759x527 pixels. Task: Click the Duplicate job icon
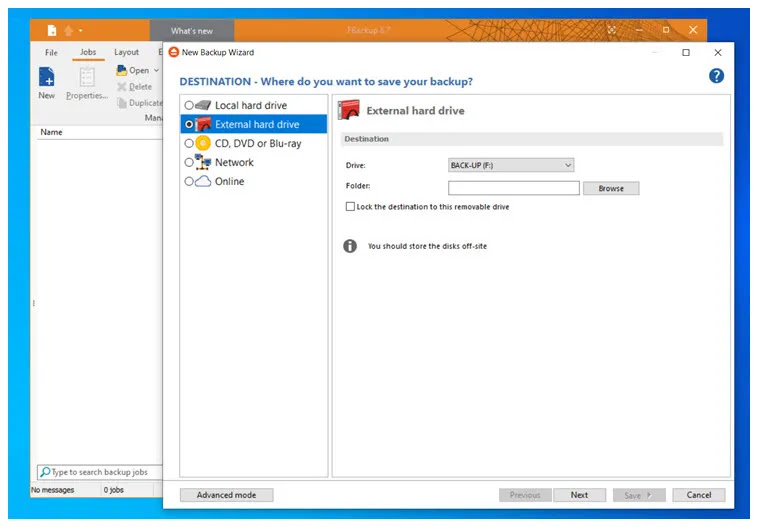pyautogui.click(x=122, y=103)
